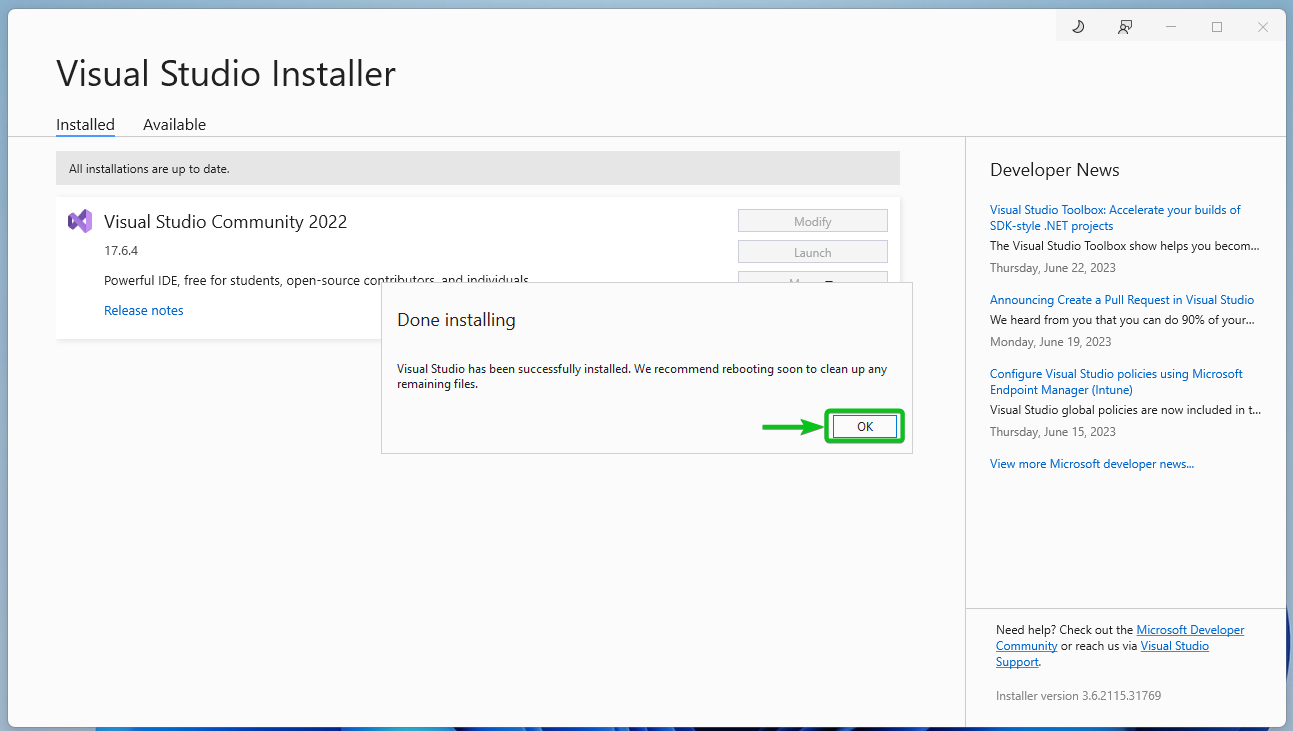The width and height of the screenshot is (1293, 731).
Task: Minimize the installer window
Action: 1171,27
